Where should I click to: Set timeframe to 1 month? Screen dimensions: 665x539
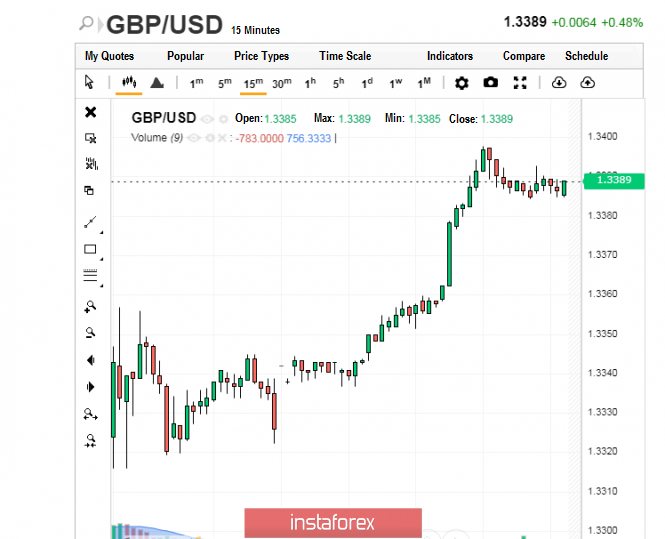coord(424,83)
